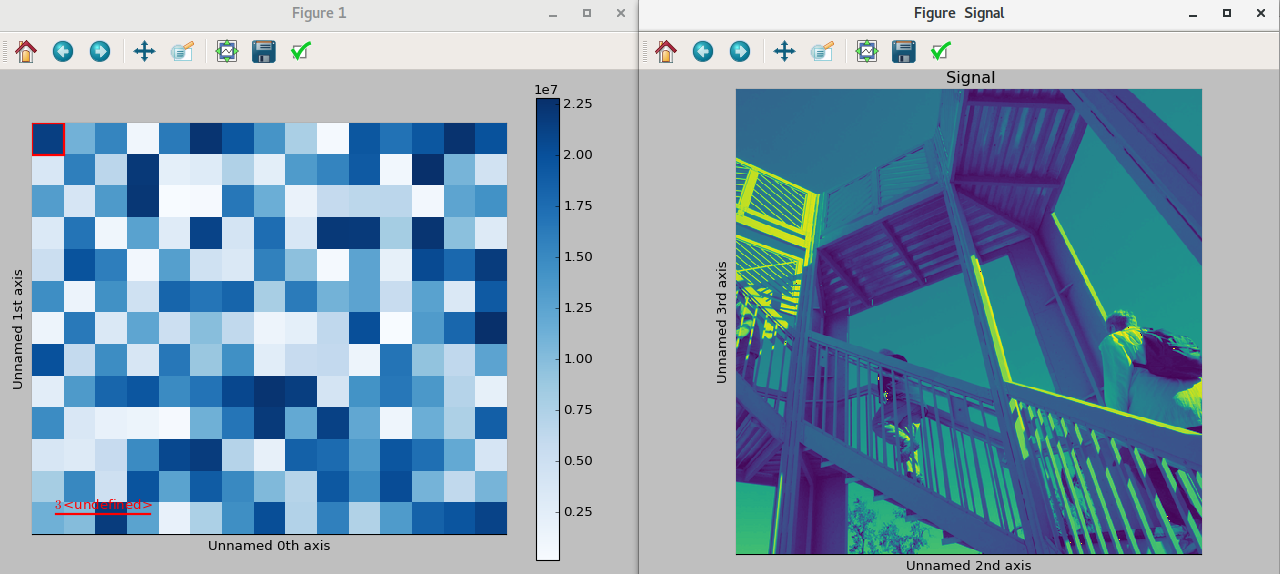Click green checkmark in Signal figure toolbar
Screen dimensions: 1280x574
point(940,51)
